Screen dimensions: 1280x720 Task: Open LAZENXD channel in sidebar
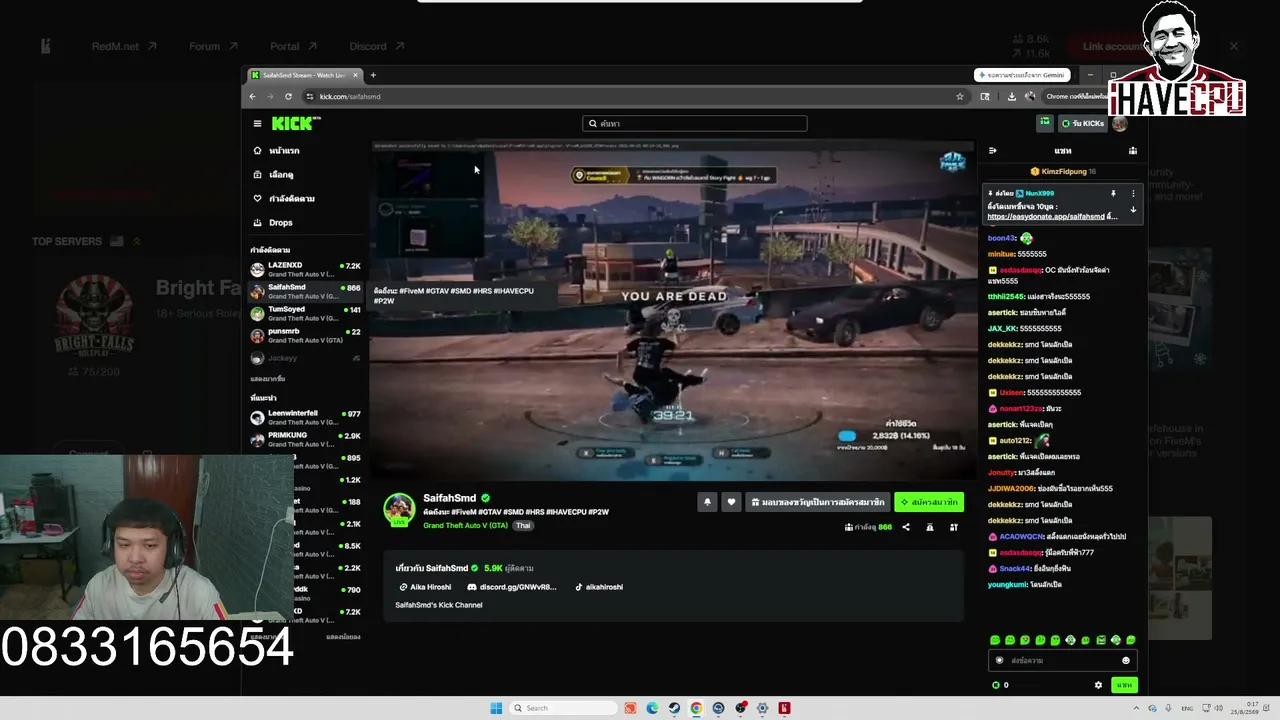point(305,270)
